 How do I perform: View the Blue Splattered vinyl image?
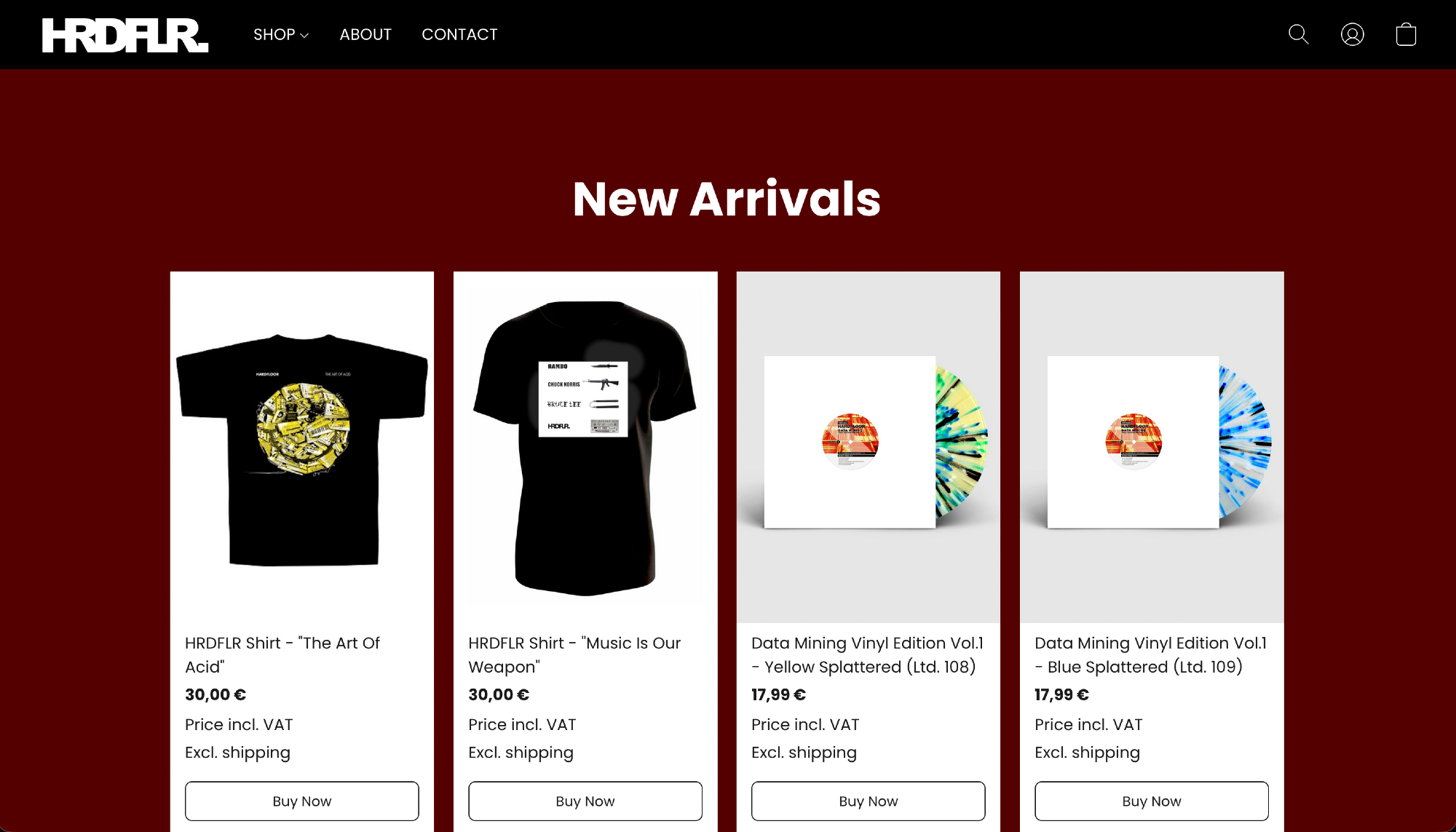click(x=1152, y=447)
